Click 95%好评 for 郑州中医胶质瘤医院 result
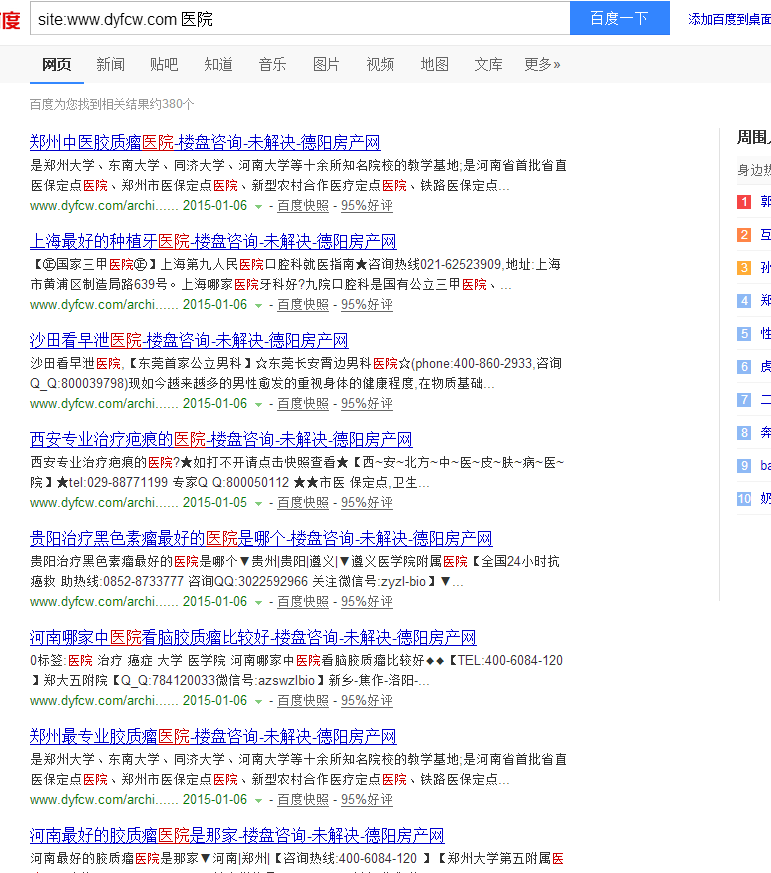771x873 pixels. coord(367,205)
